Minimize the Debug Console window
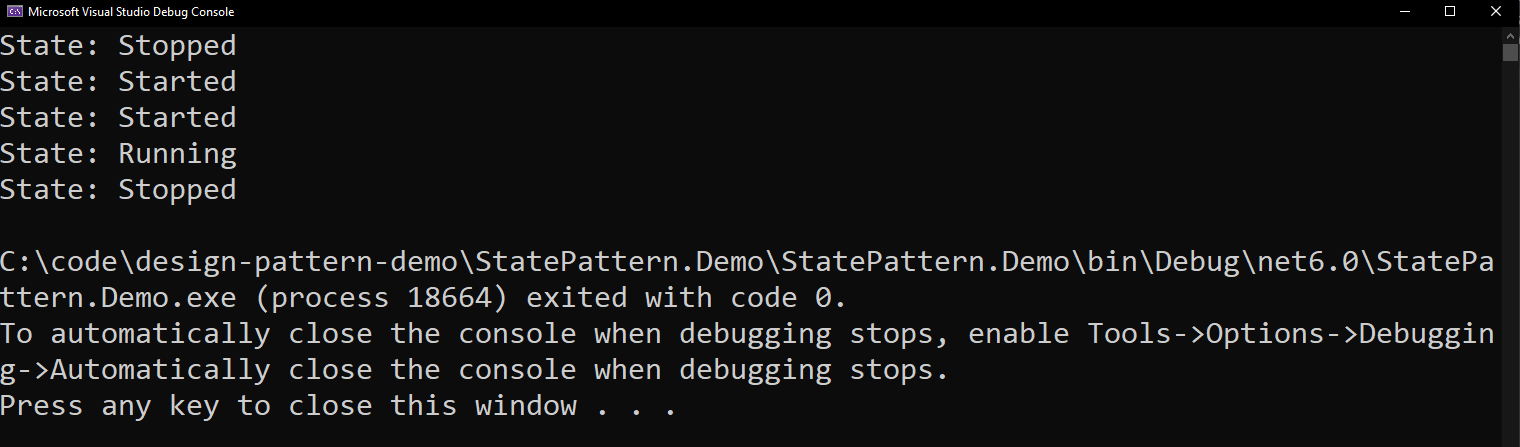The height and width of the screenshot is (447, 1520). click(x=1402, y=12)
